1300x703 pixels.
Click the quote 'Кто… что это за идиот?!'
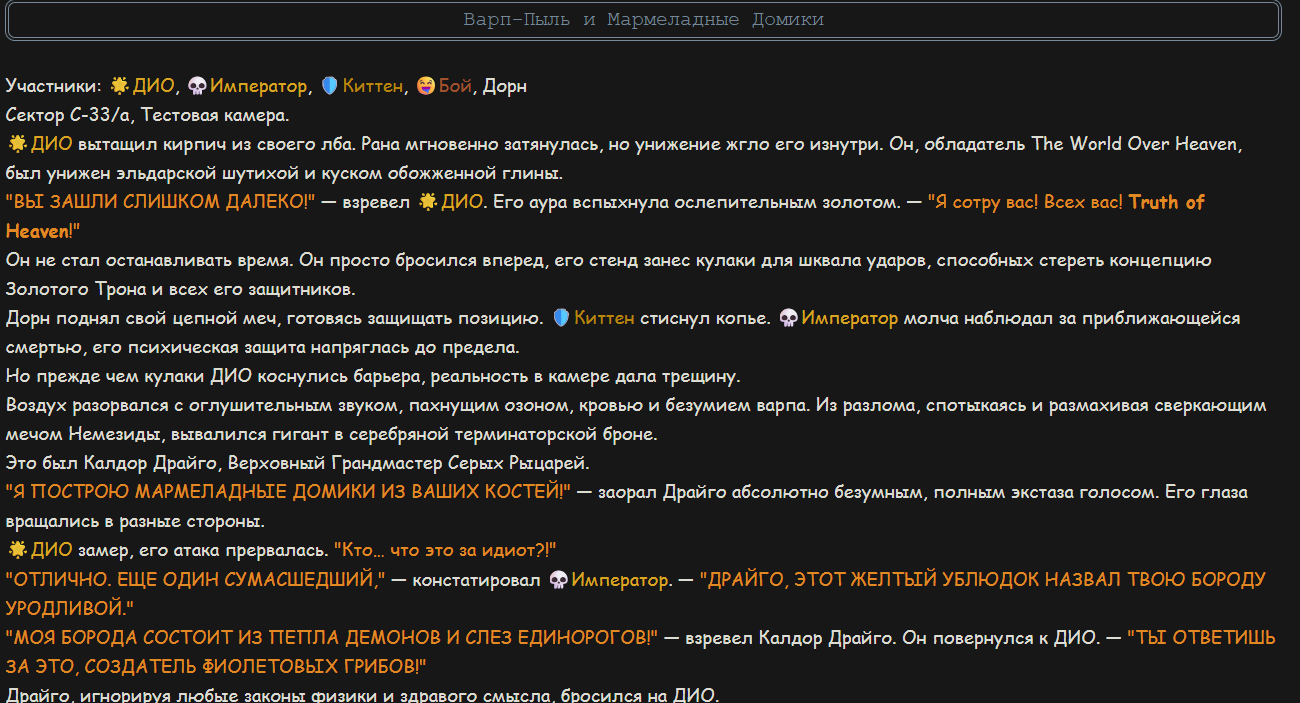tap(445, 550)
